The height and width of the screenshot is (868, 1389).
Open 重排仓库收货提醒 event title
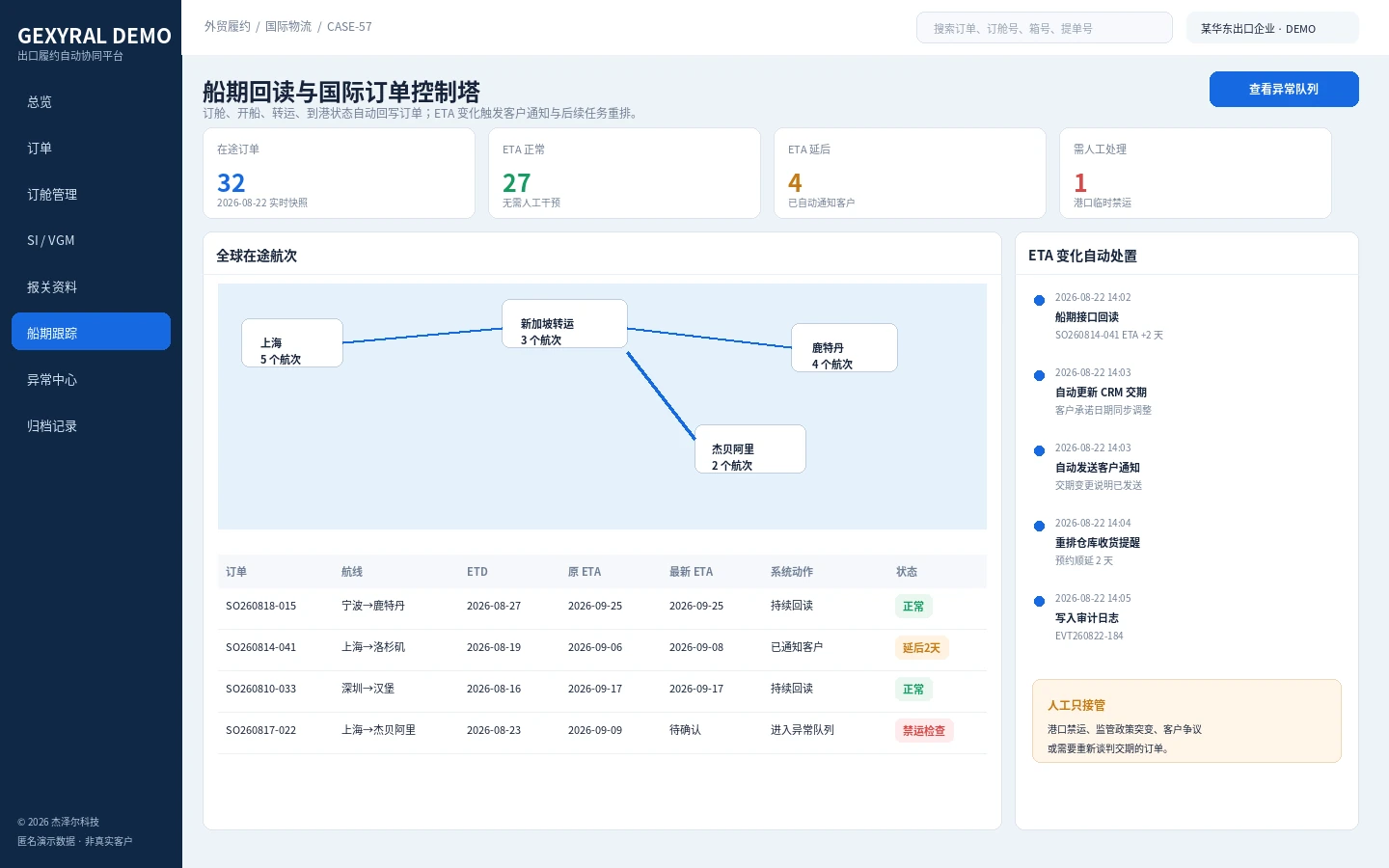[1098, 543]
